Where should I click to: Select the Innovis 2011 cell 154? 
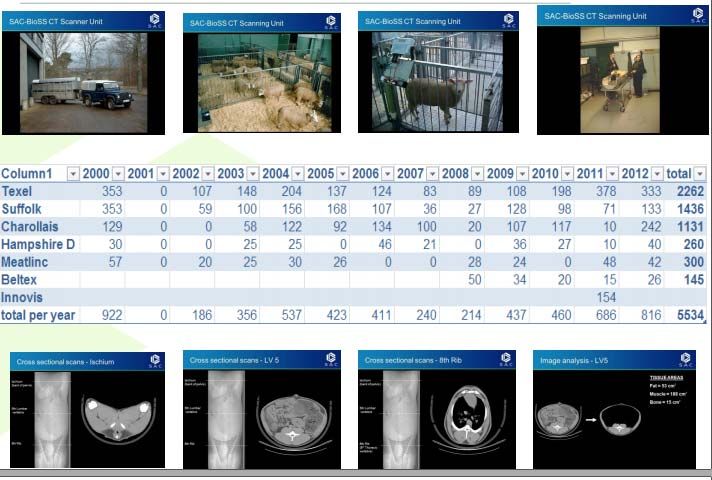pos(606,297)
